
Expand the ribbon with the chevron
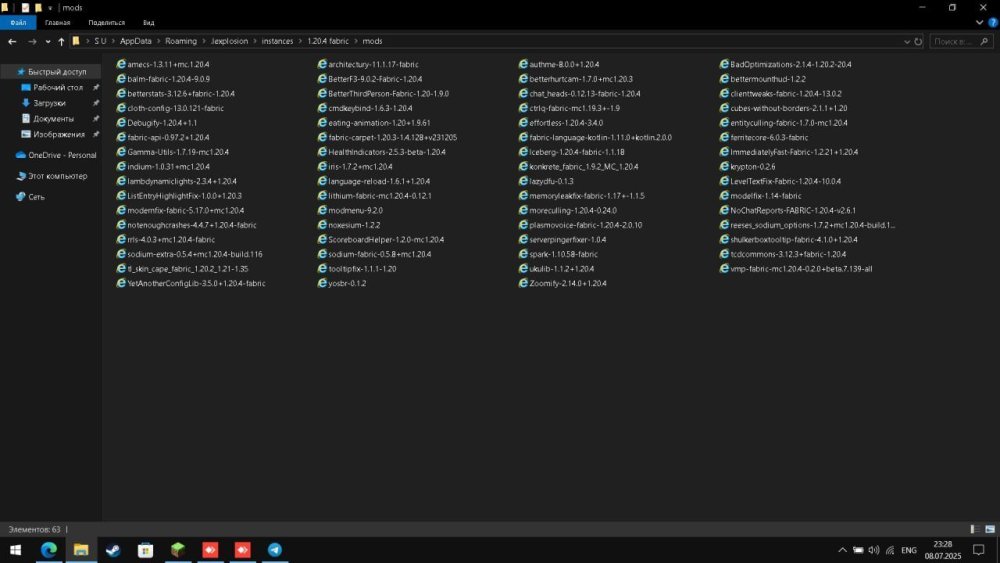pyautogui.click(x=980, y=22)
